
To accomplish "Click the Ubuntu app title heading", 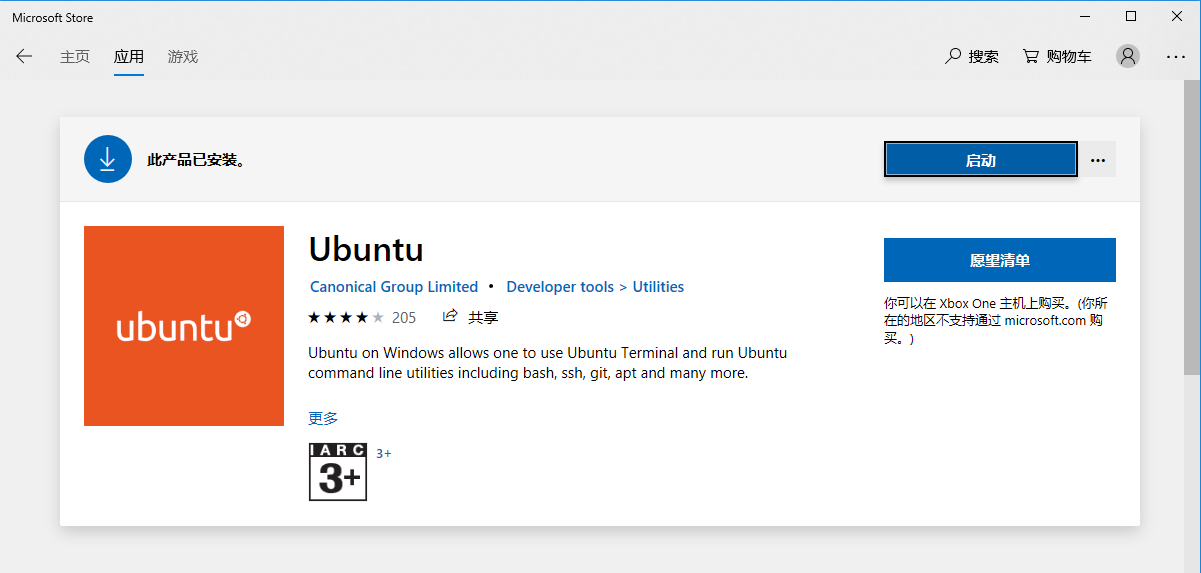I will pos(366,249).
